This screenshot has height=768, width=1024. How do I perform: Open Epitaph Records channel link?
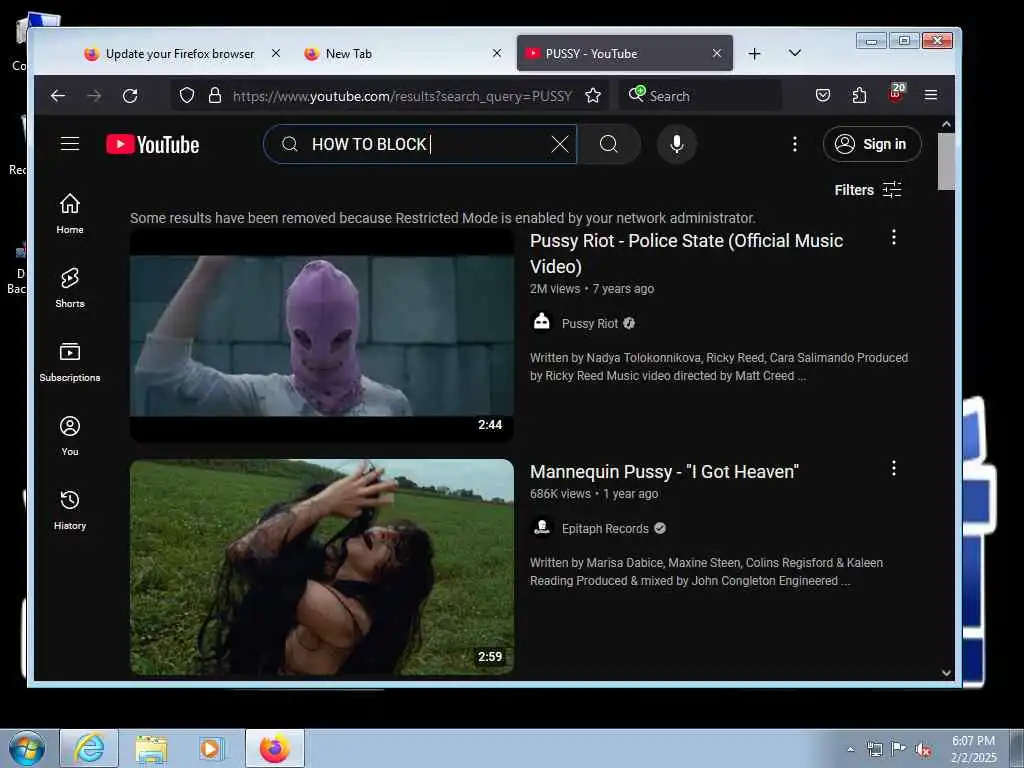[605, 529]
